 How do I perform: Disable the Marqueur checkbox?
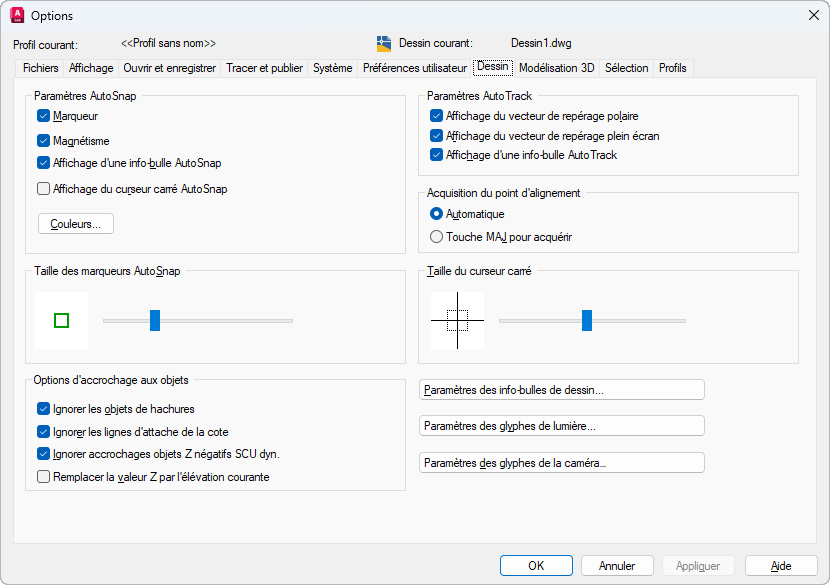pyautogui.click(x=43, y=116)
